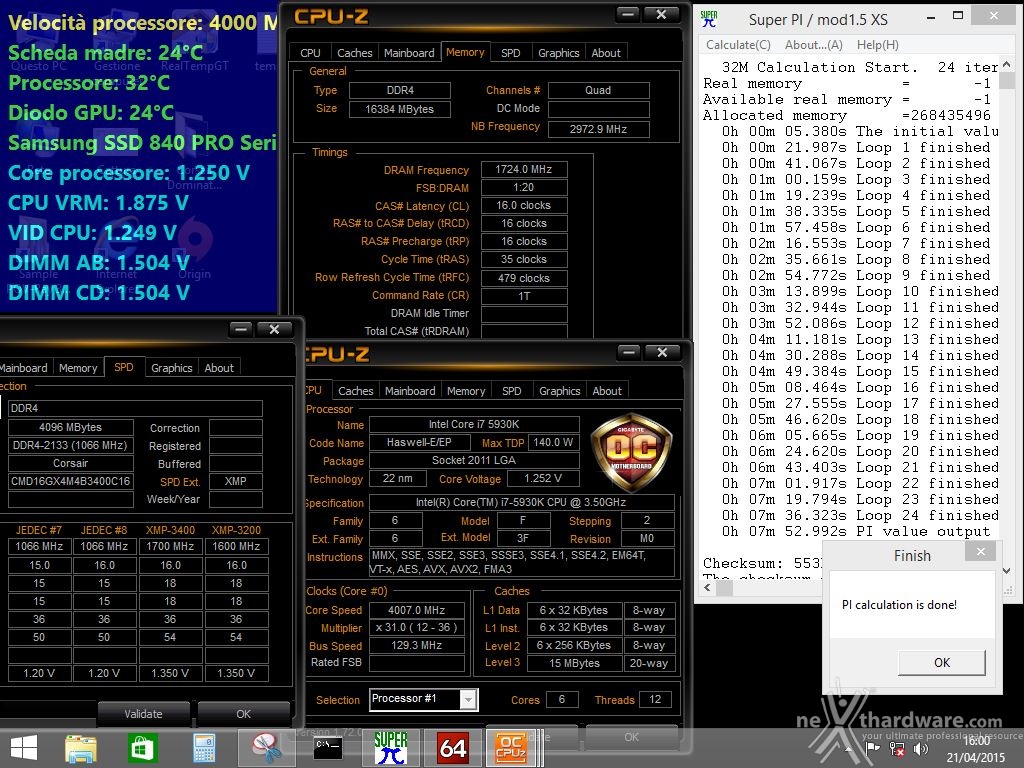Minimize the CPU-Z SPD window
This screenshot has width=1024, height=768.
point(241,329)
